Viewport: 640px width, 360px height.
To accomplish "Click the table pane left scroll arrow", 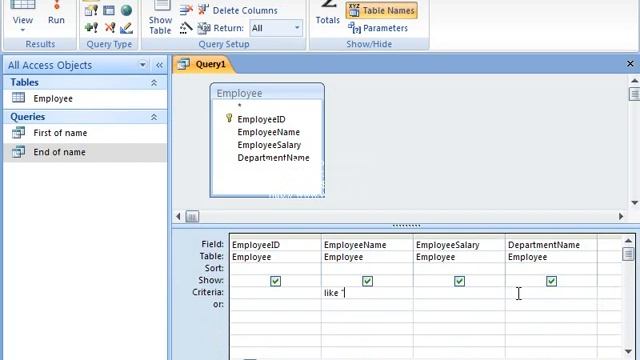I will coord(178,216).
